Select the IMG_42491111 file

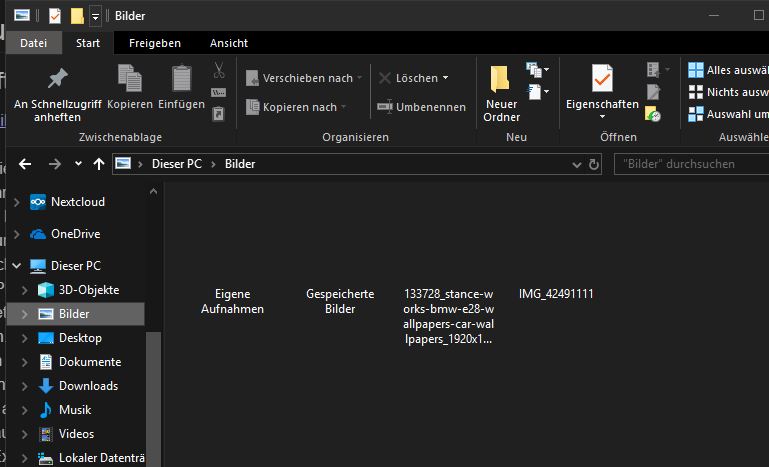(556, 294)
